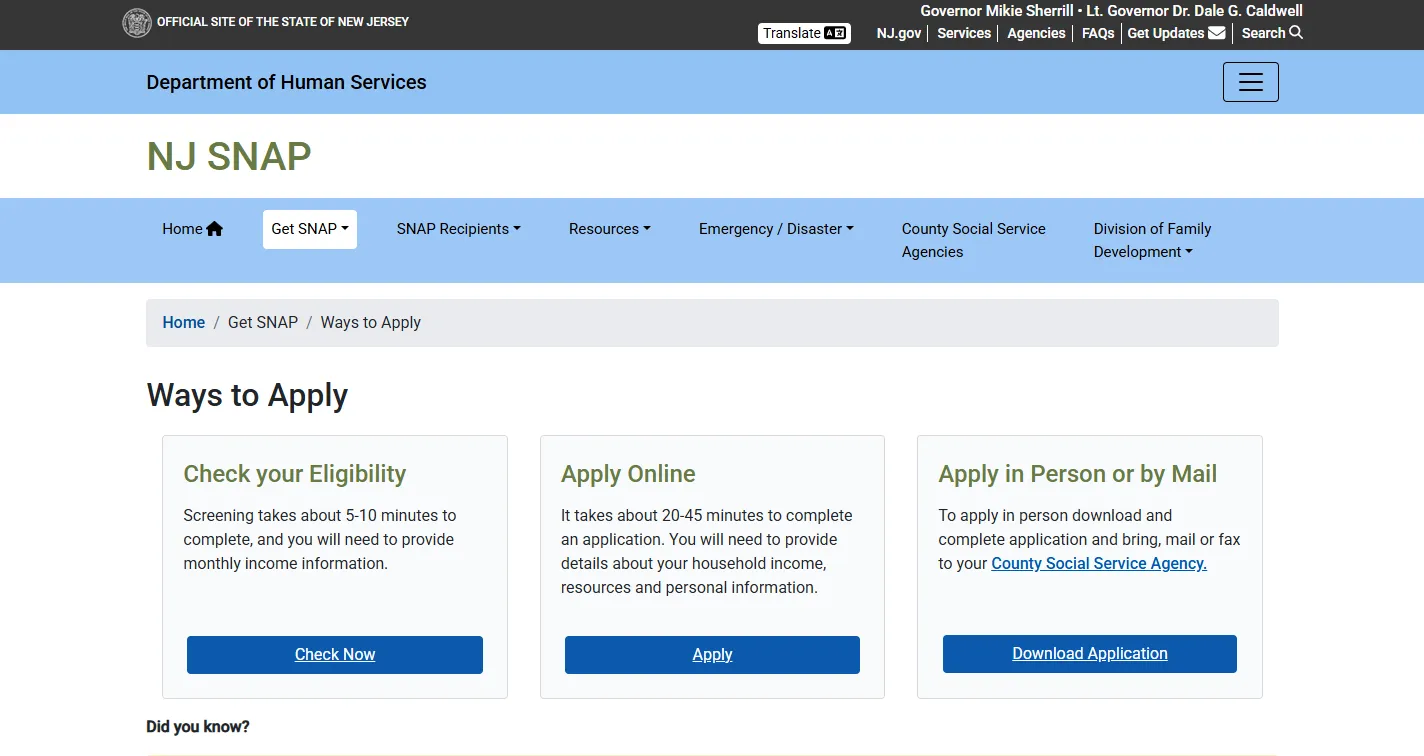Expand the Get SNAP dropdown menu

click(x=310, y=229)
